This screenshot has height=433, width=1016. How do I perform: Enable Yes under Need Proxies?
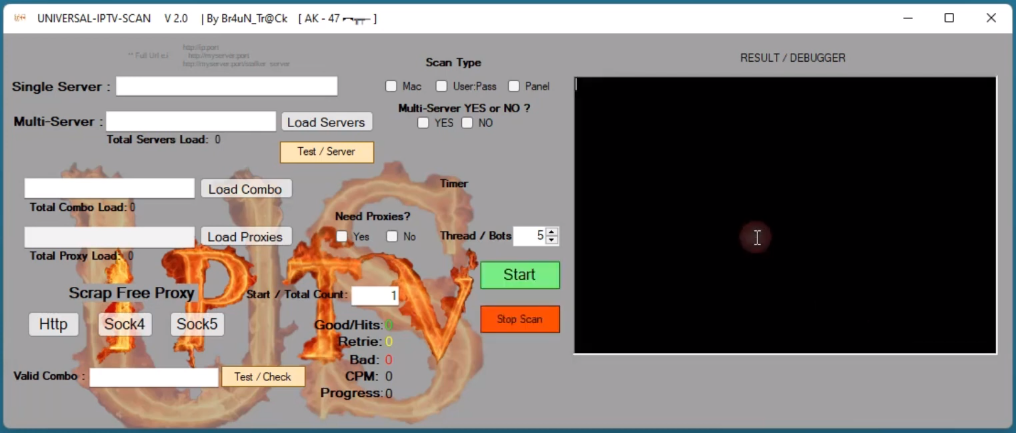pyautogui.click(x=342, y=237)
